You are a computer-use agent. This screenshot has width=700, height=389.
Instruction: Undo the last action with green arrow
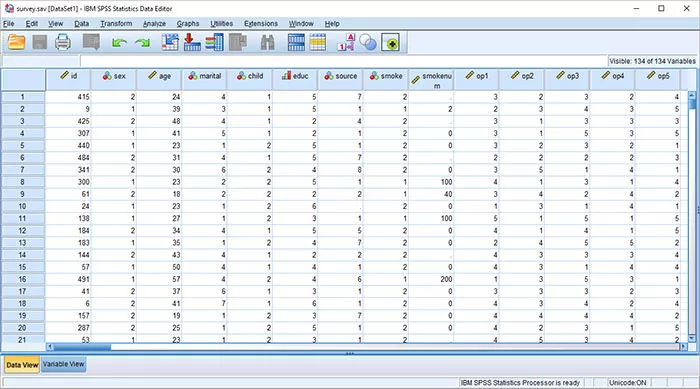coord(119,43)
